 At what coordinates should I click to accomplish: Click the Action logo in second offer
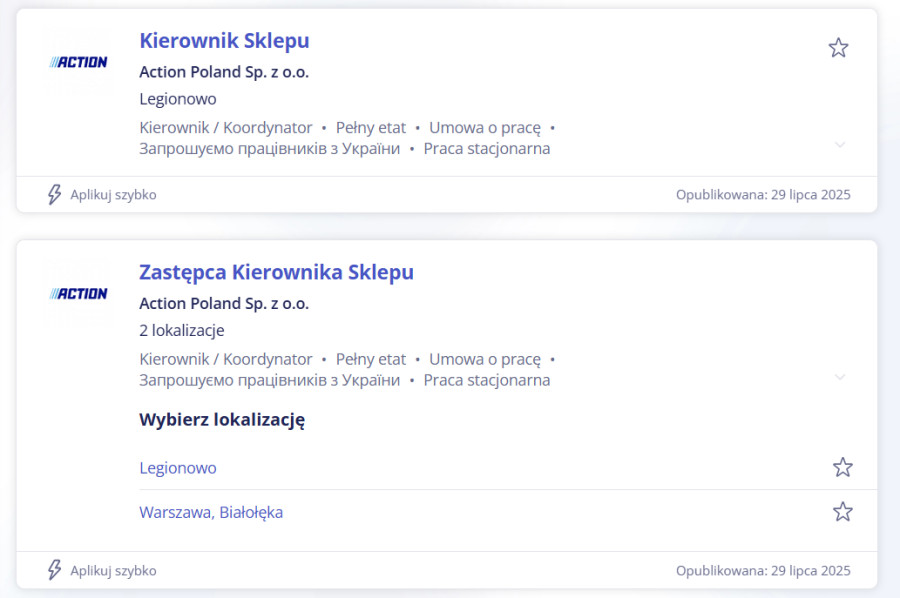click(x=78, y=294)
